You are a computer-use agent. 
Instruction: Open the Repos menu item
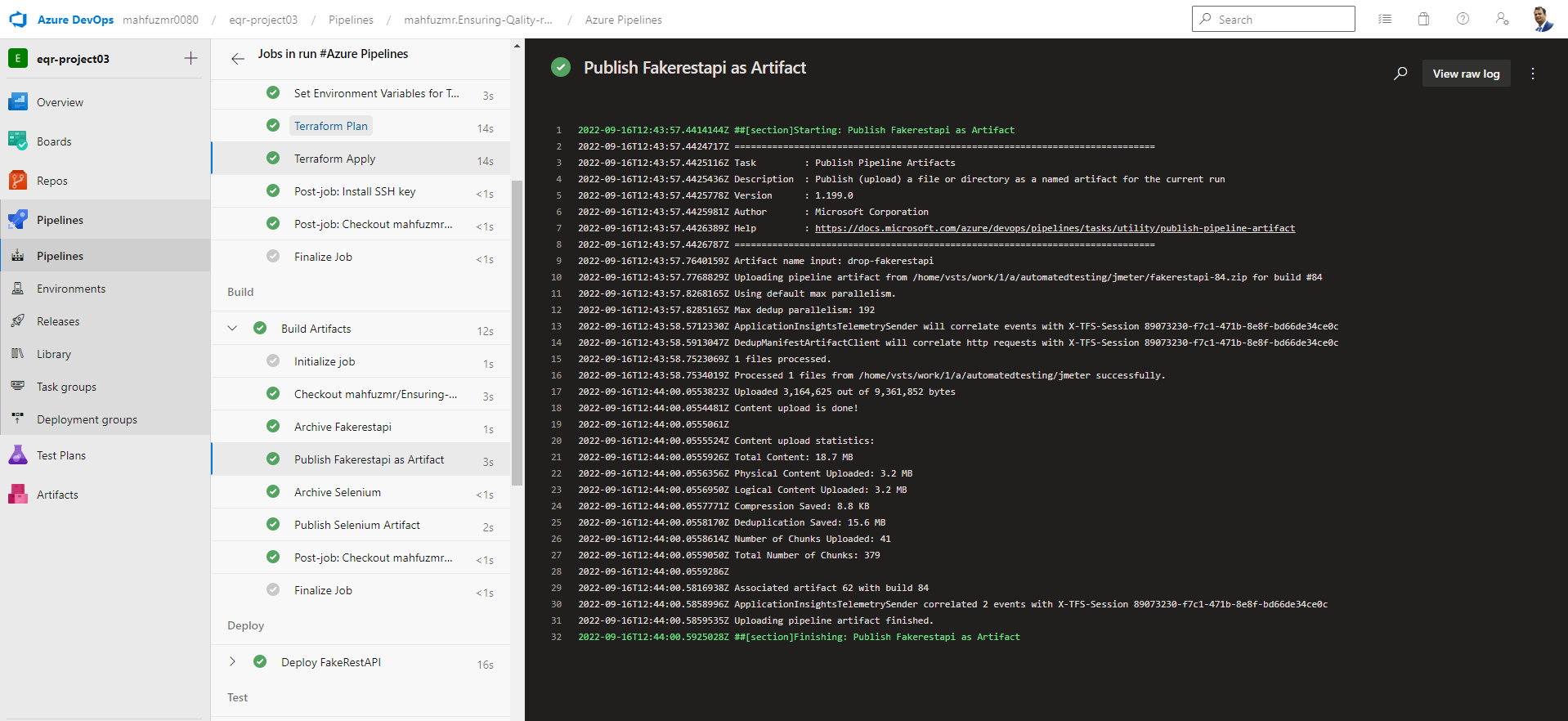52,181
